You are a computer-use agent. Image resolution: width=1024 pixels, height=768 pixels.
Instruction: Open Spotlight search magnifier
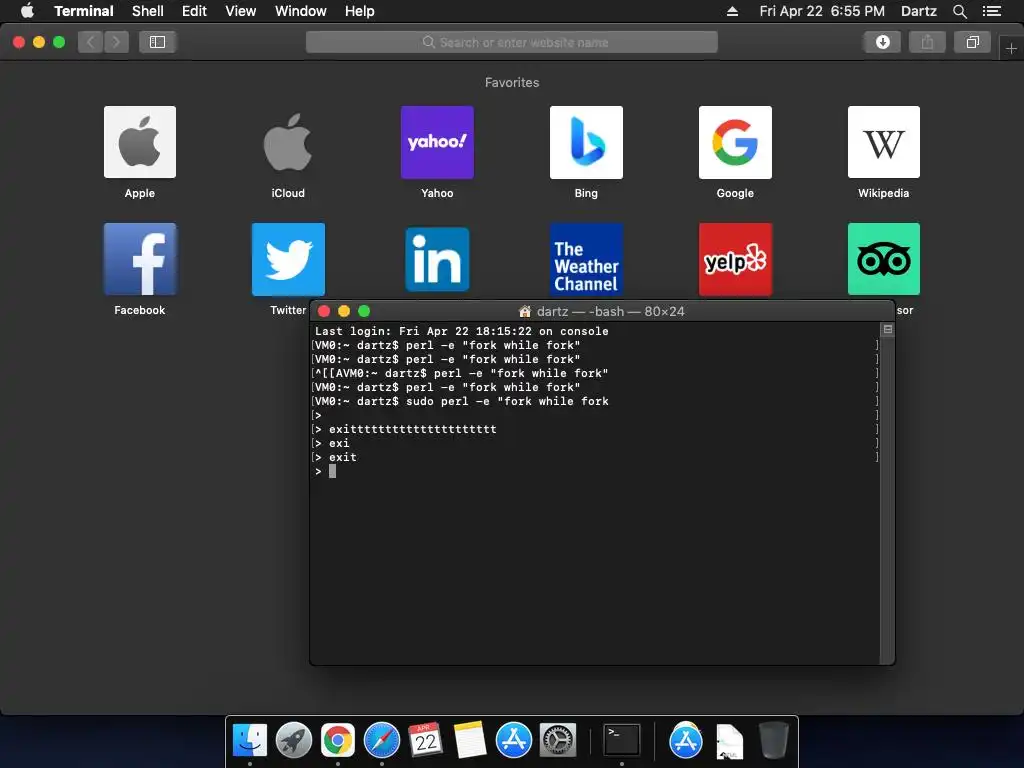959,11
